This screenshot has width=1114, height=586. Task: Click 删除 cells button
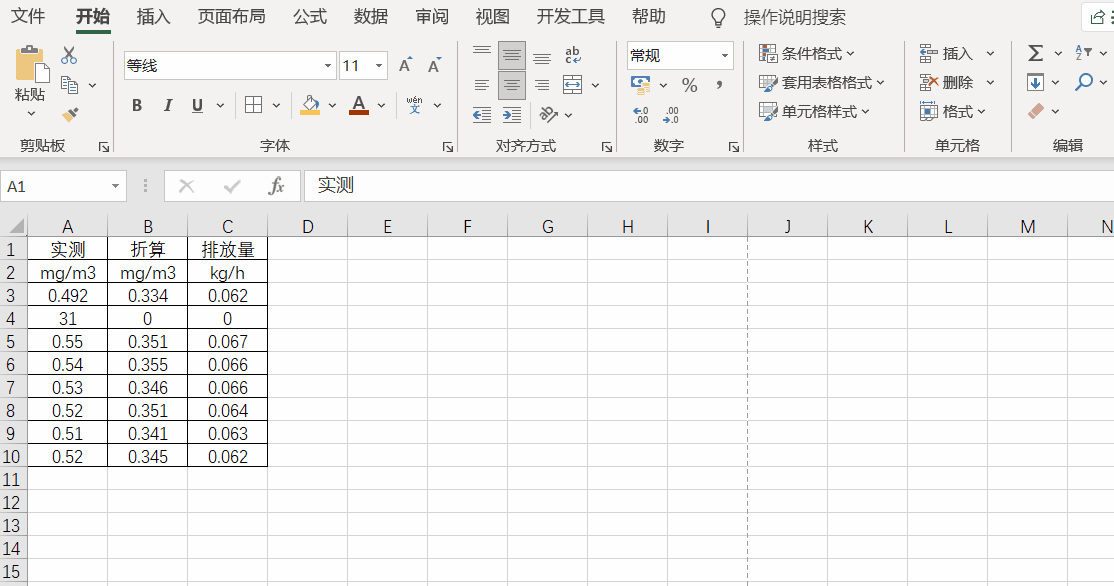pos(946,83)
